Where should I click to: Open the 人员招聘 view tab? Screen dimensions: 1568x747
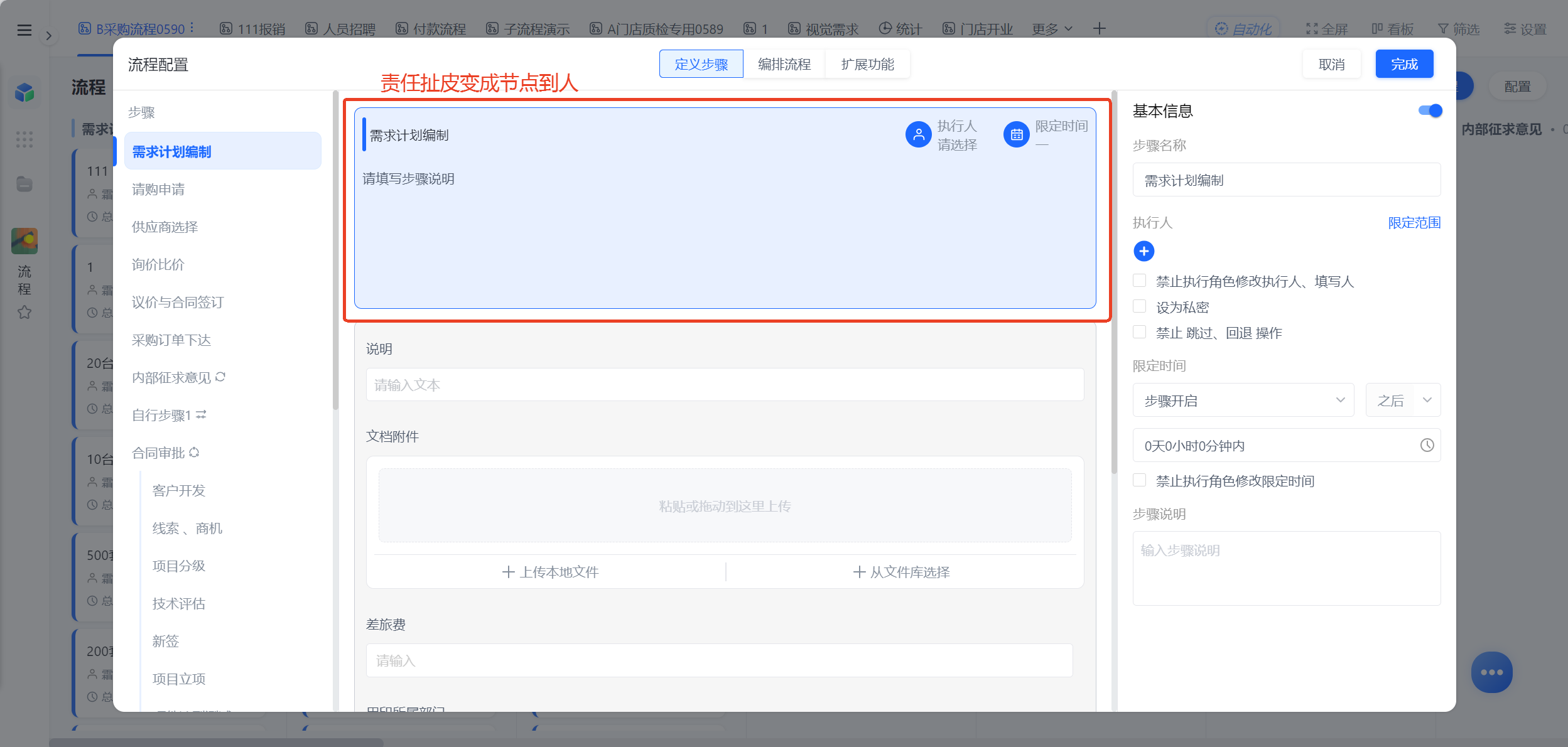(340, 29)
